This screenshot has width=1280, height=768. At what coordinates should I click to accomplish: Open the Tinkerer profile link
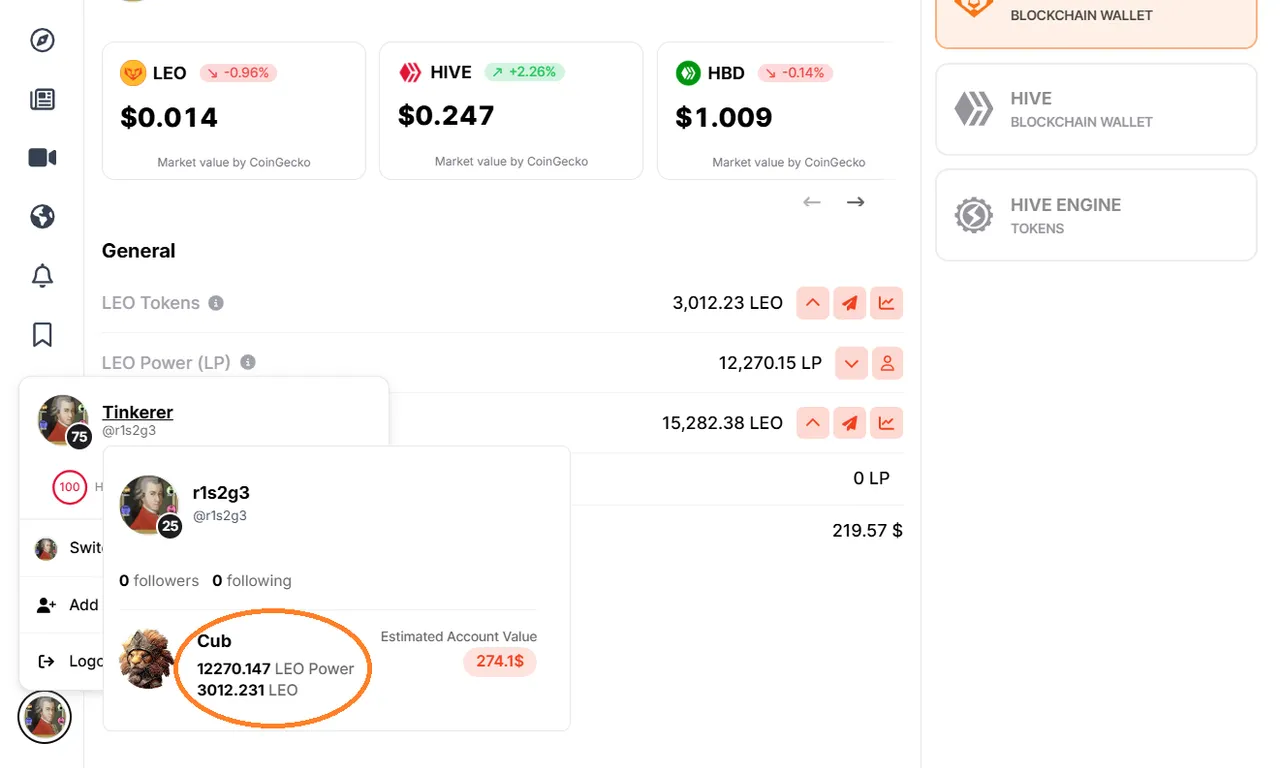pos(138,412)
